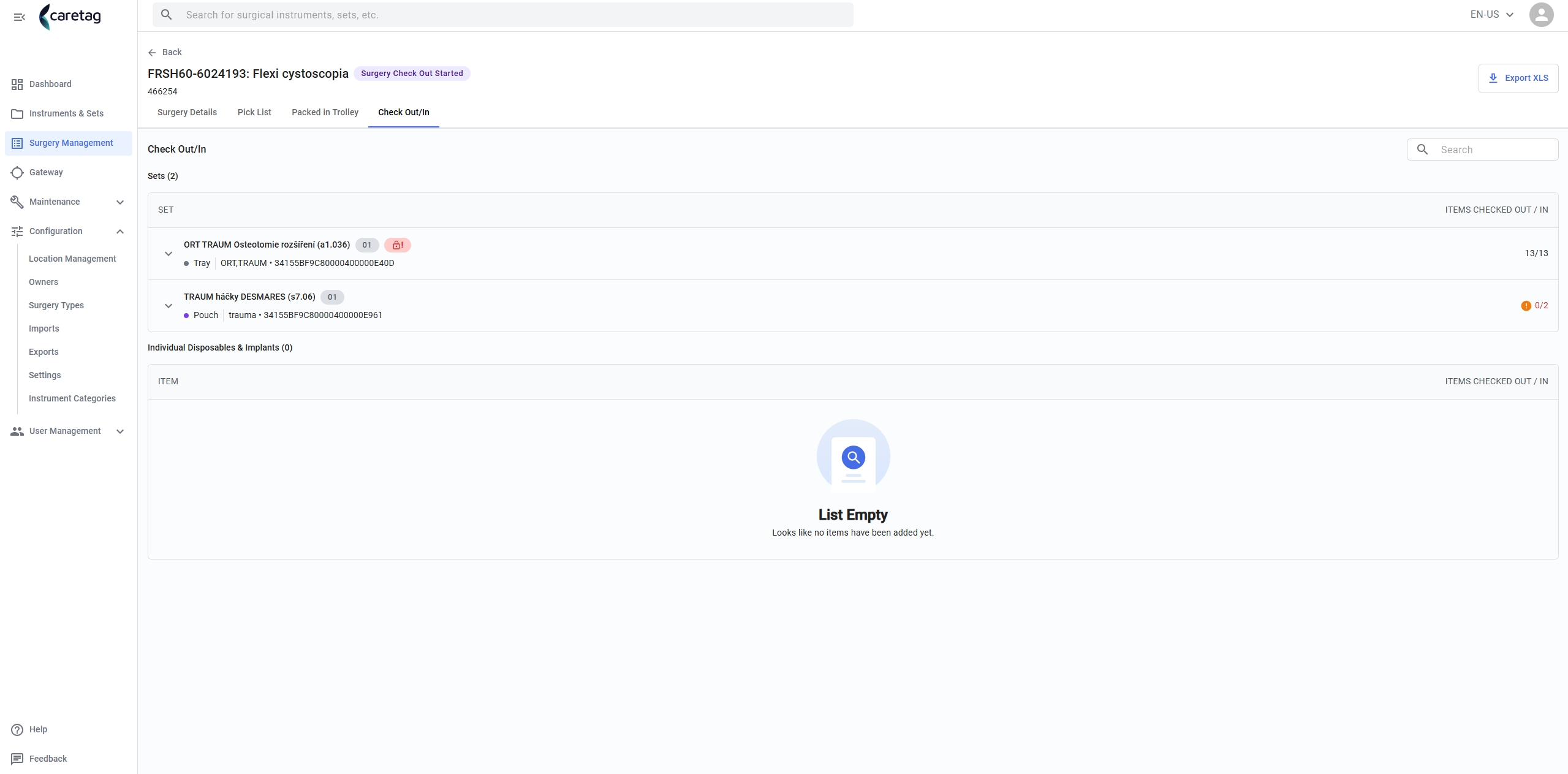Click the User Management people icon
Image resolution: width=1568 pixels, height=774 pixels.
tap(17, 431)
